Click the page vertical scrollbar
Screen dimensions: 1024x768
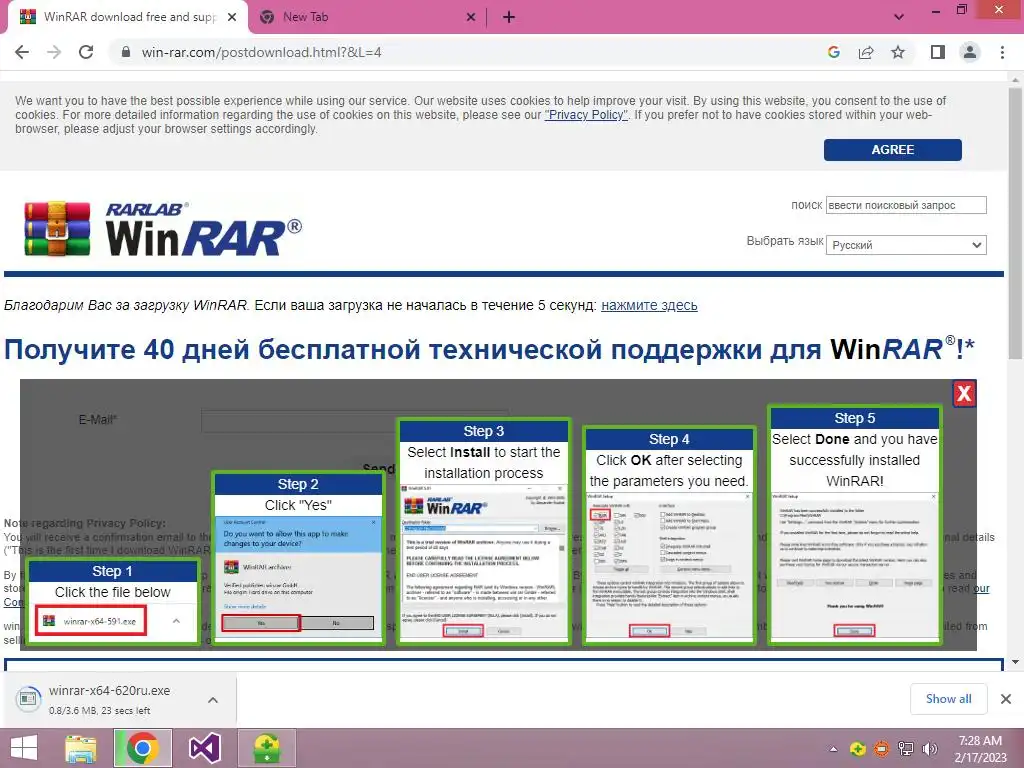(x=1015, y=222)
